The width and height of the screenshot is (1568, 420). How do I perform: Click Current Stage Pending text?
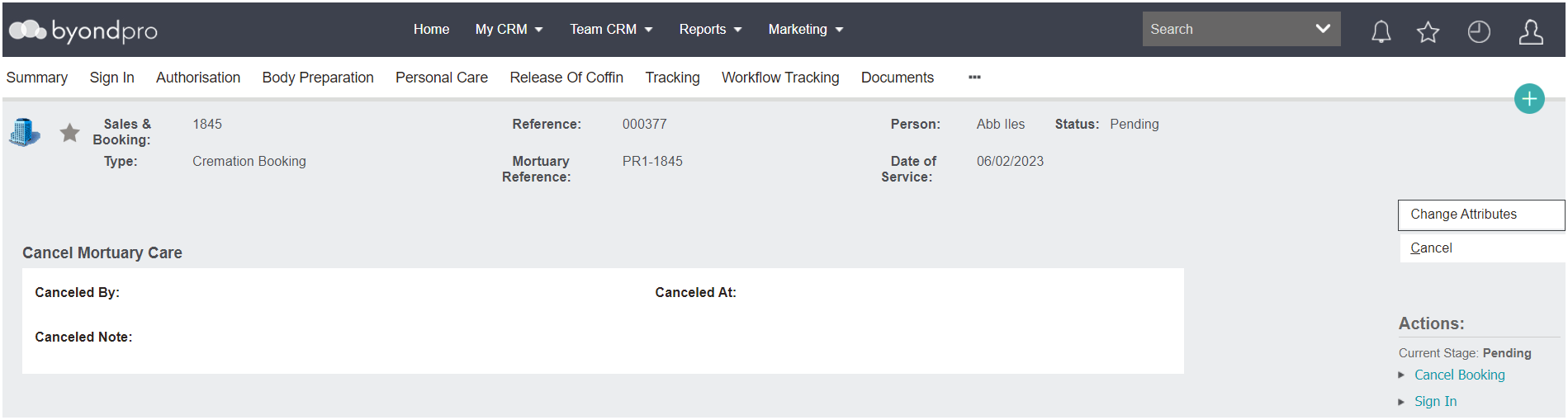coord(1465,353)
